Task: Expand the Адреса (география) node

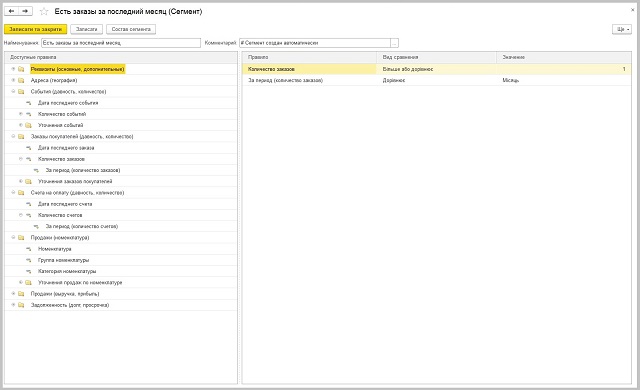Action: tap(13, 80)
